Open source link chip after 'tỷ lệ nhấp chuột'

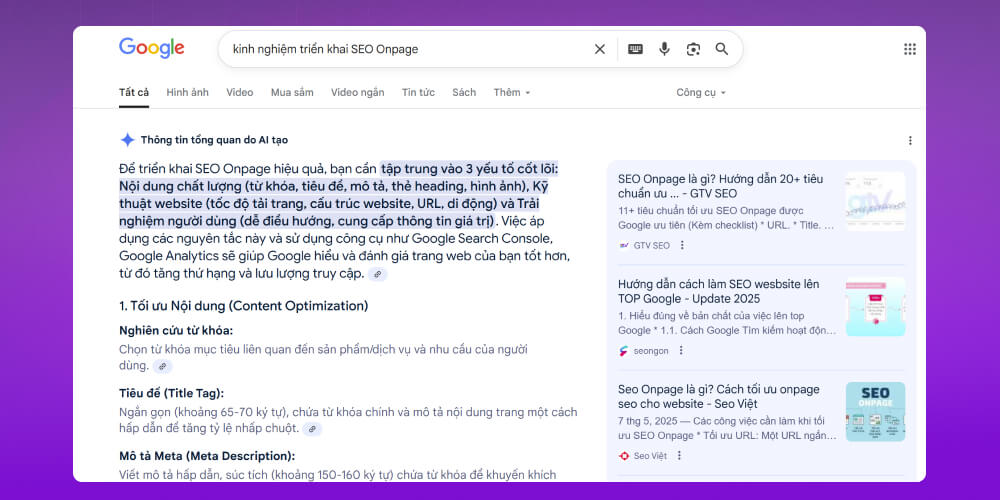tap(312, 429)
